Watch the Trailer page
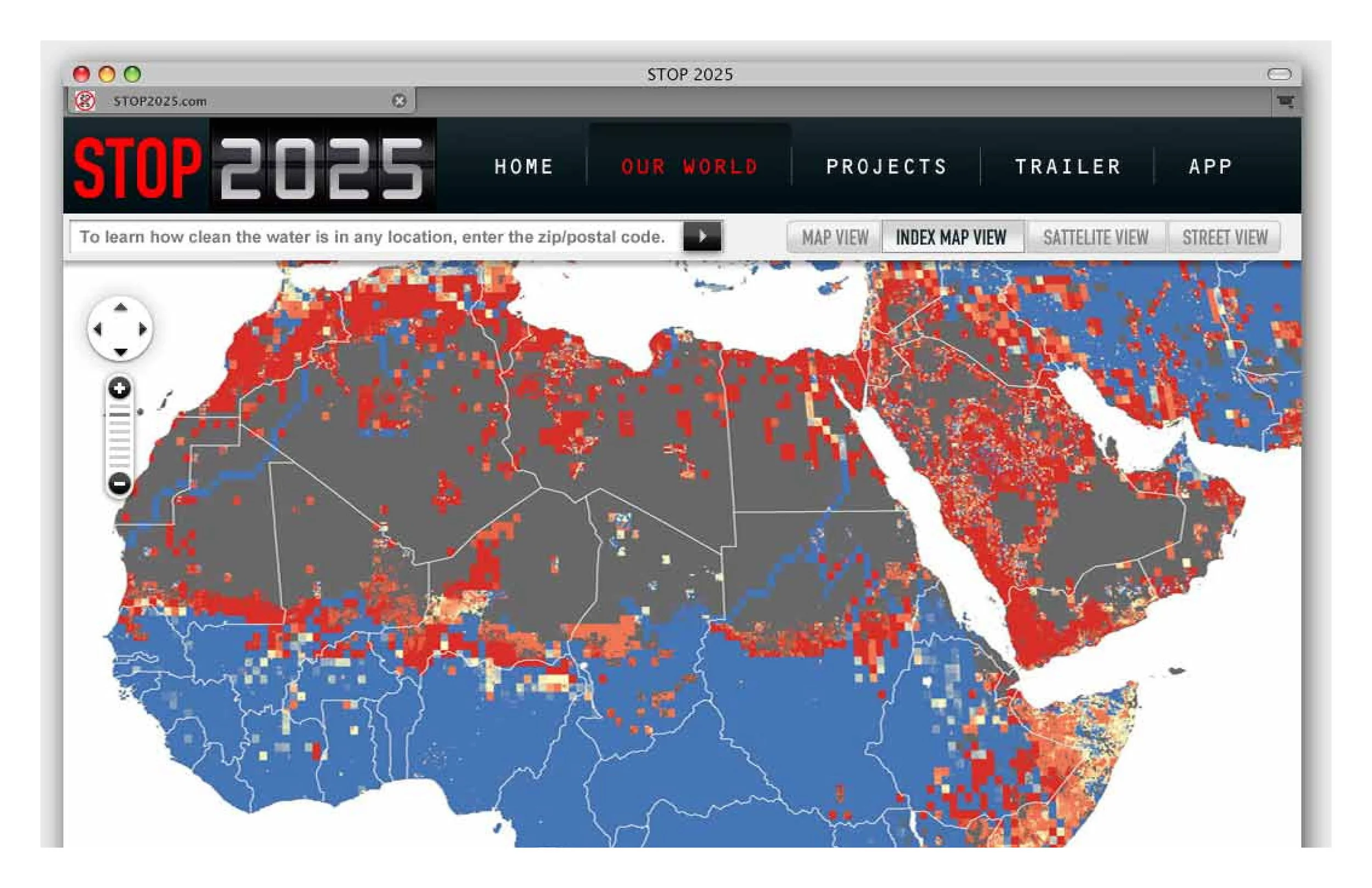 (x=1067, y=167)
